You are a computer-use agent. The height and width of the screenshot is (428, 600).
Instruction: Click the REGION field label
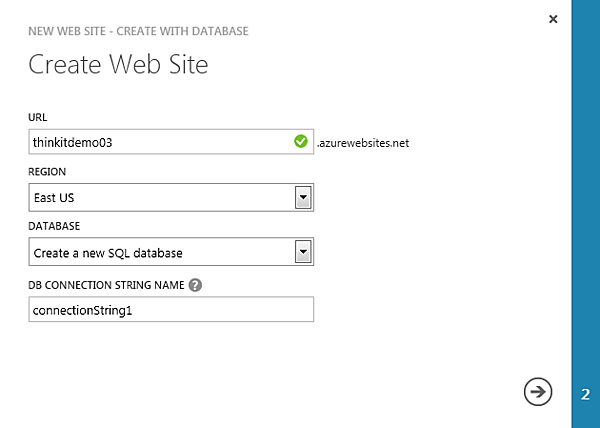click(48, 172)
